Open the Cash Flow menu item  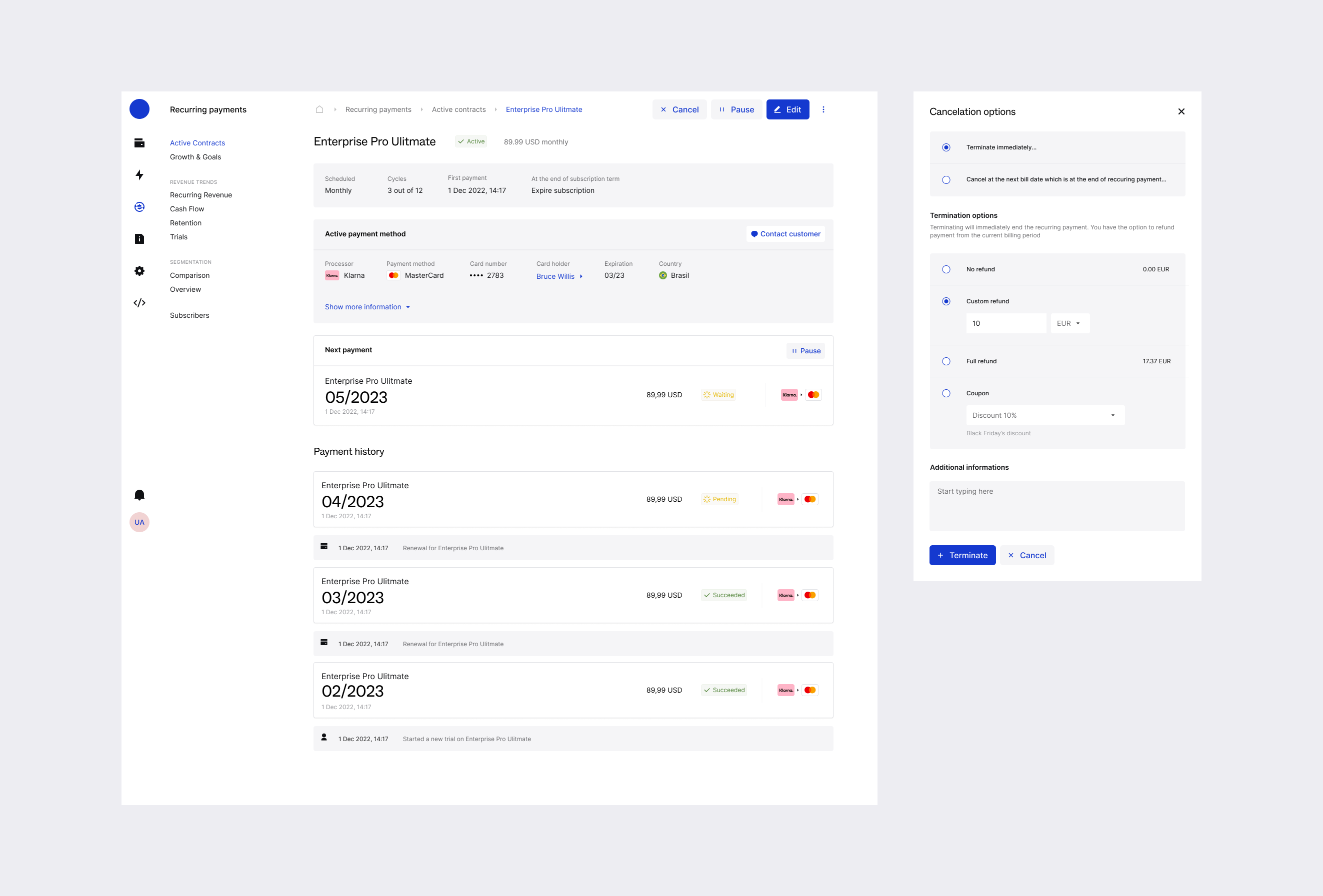(186, 209)
